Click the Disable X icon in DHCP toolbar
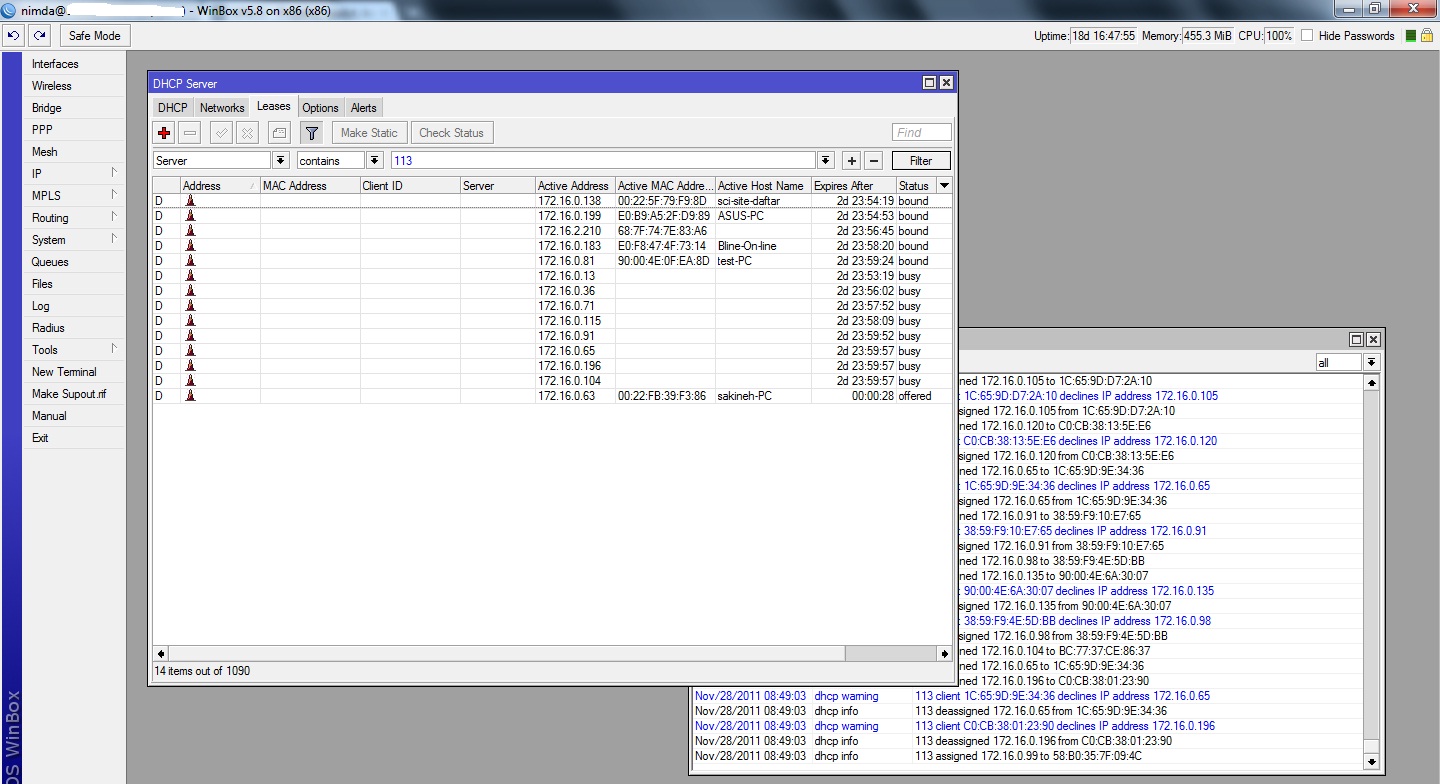The width and height of the screenshot is (1440, 784). [x=247, y=133]
